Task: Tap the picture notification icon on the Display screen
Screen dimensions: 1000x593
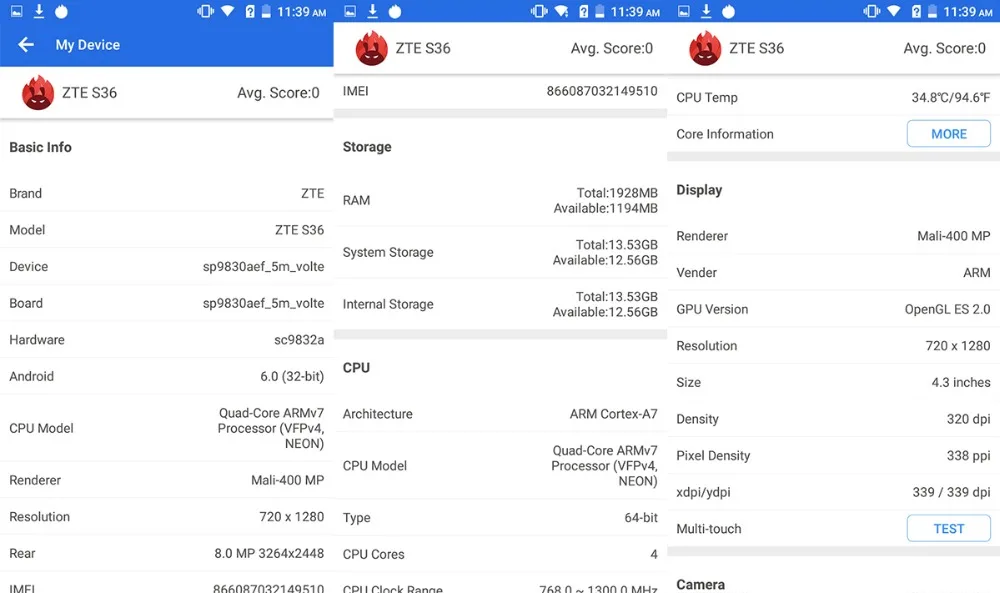Action: 684,11
